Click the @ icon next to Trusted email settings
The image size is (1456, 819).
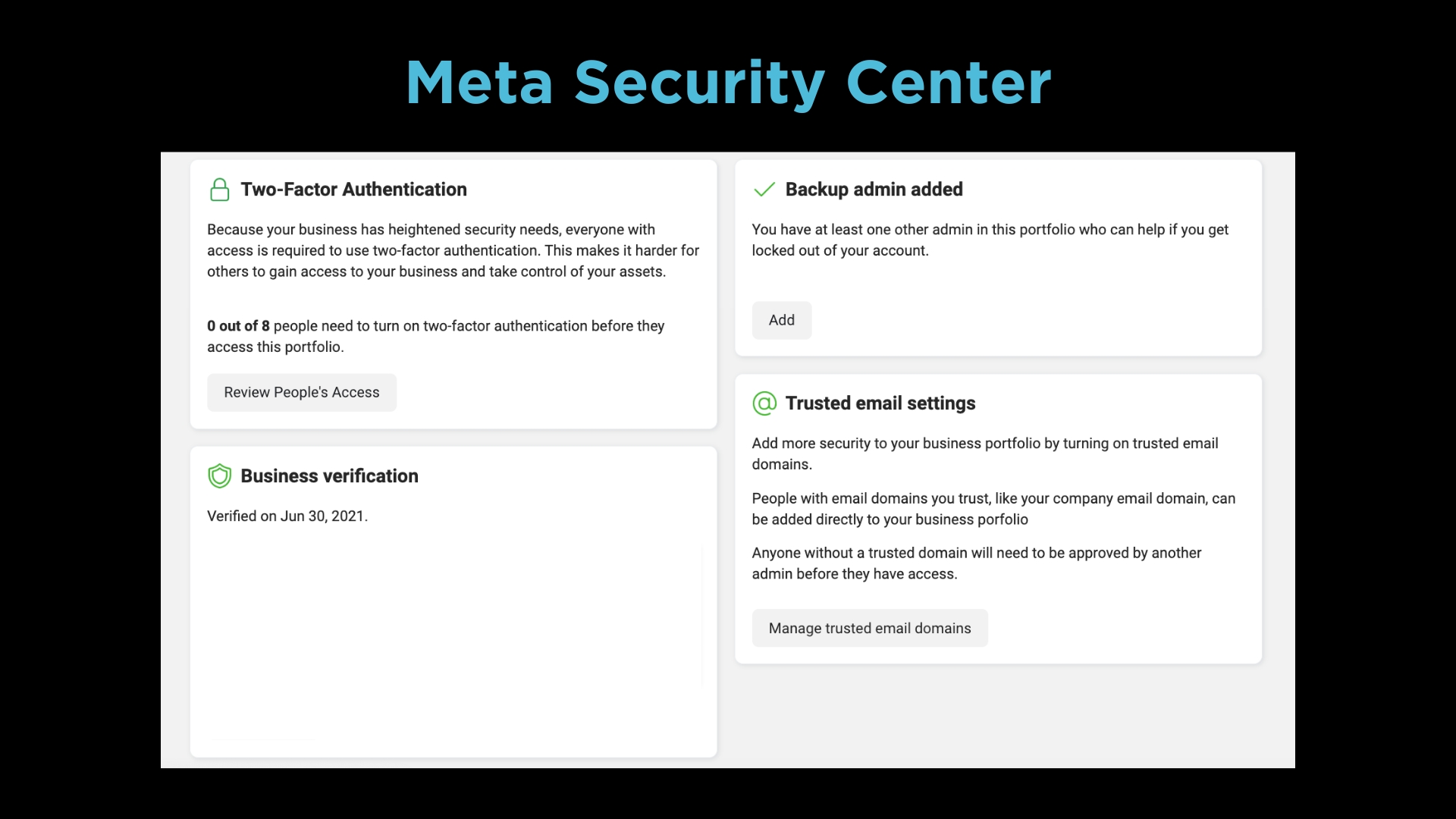(x=764, y=403)
